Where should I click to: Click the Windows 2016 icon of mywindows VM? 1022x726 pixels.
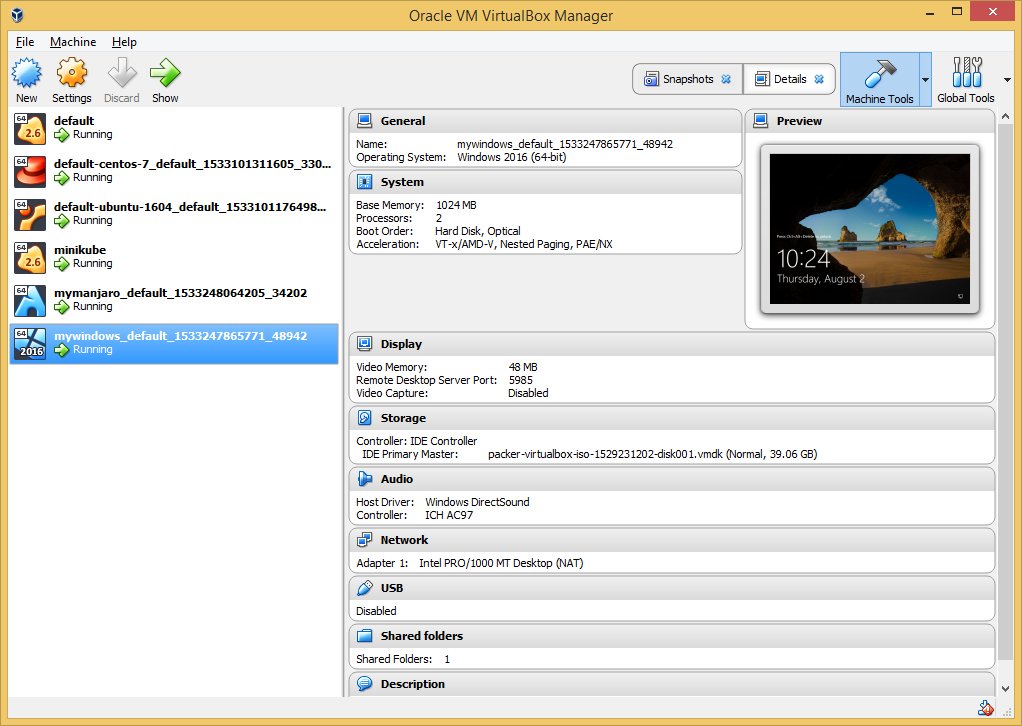coord(30,343)
